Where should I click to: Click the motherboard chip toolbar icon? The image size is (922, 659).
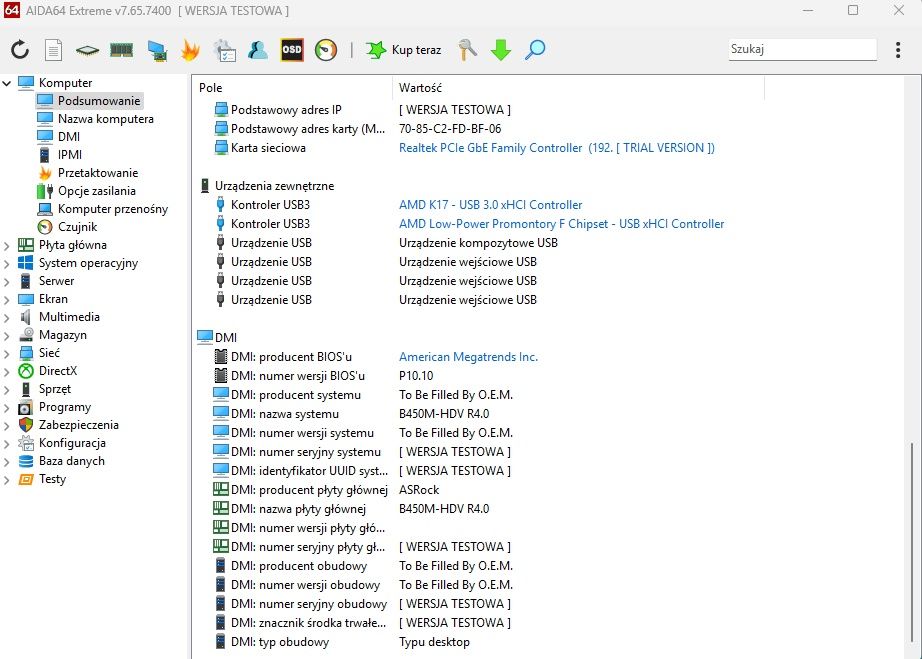coord(87,51)
